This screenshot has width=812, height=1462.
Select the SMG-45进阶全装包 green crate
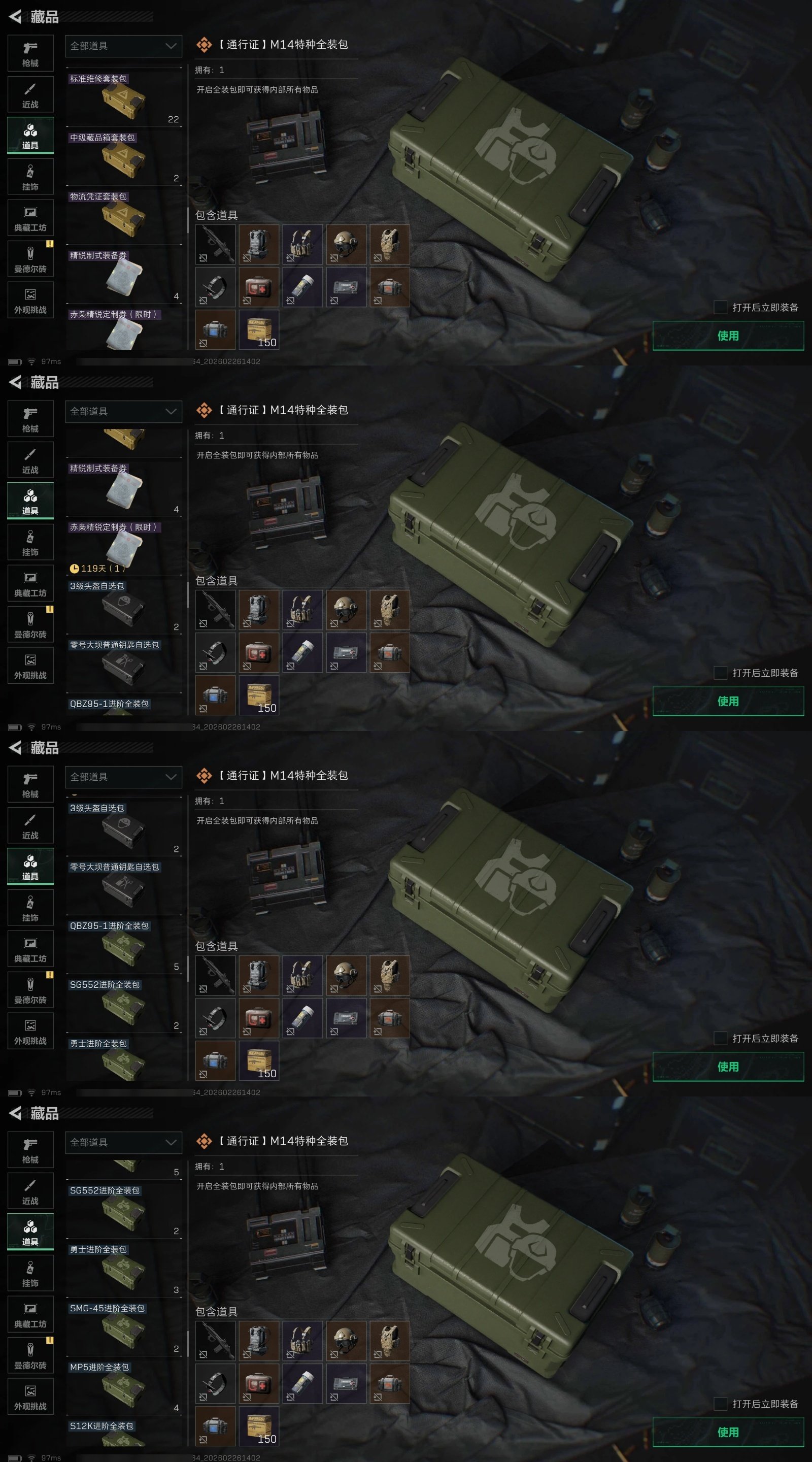pos(123,1331)
